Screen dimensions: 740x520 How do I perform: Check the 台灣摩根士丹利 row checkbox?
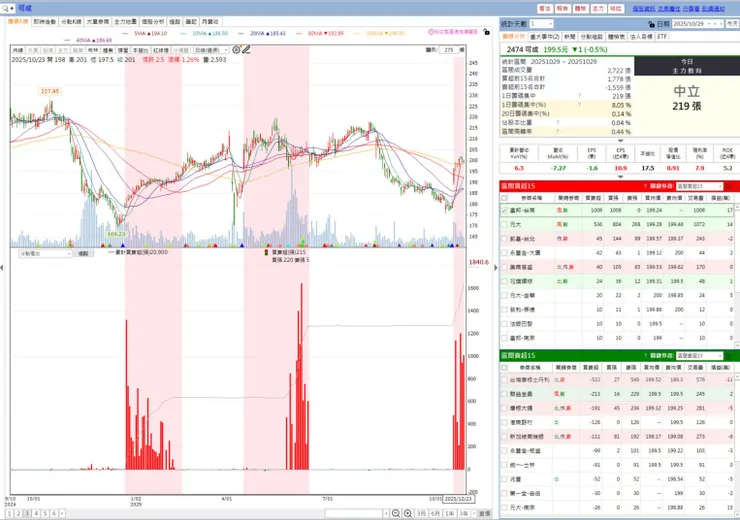[505, 380]
